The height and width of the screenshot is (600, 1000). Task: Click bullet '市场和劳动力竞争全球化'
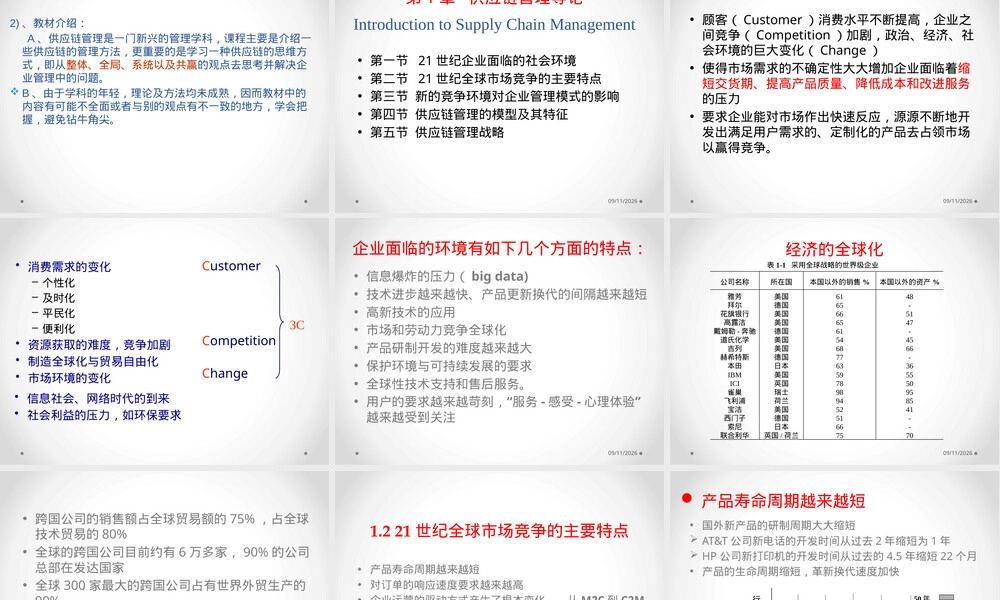[436, 330]
